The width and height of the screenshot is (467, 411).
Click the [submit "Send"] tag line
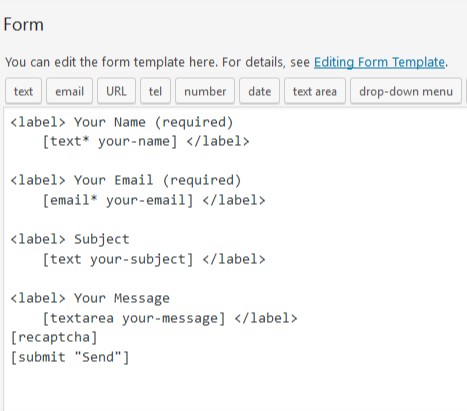pos(70,357)
